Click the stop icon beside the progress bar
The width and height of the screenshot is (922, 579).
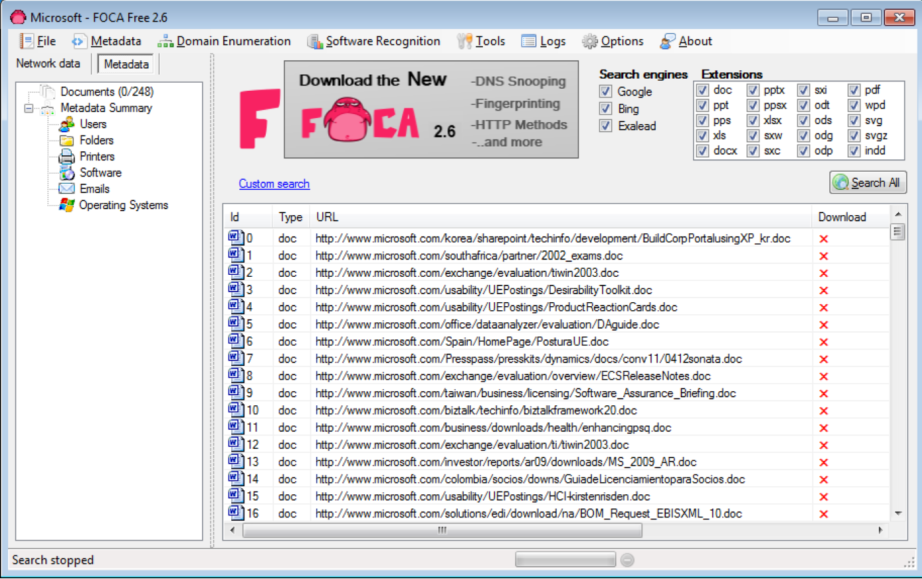point(627,560)
